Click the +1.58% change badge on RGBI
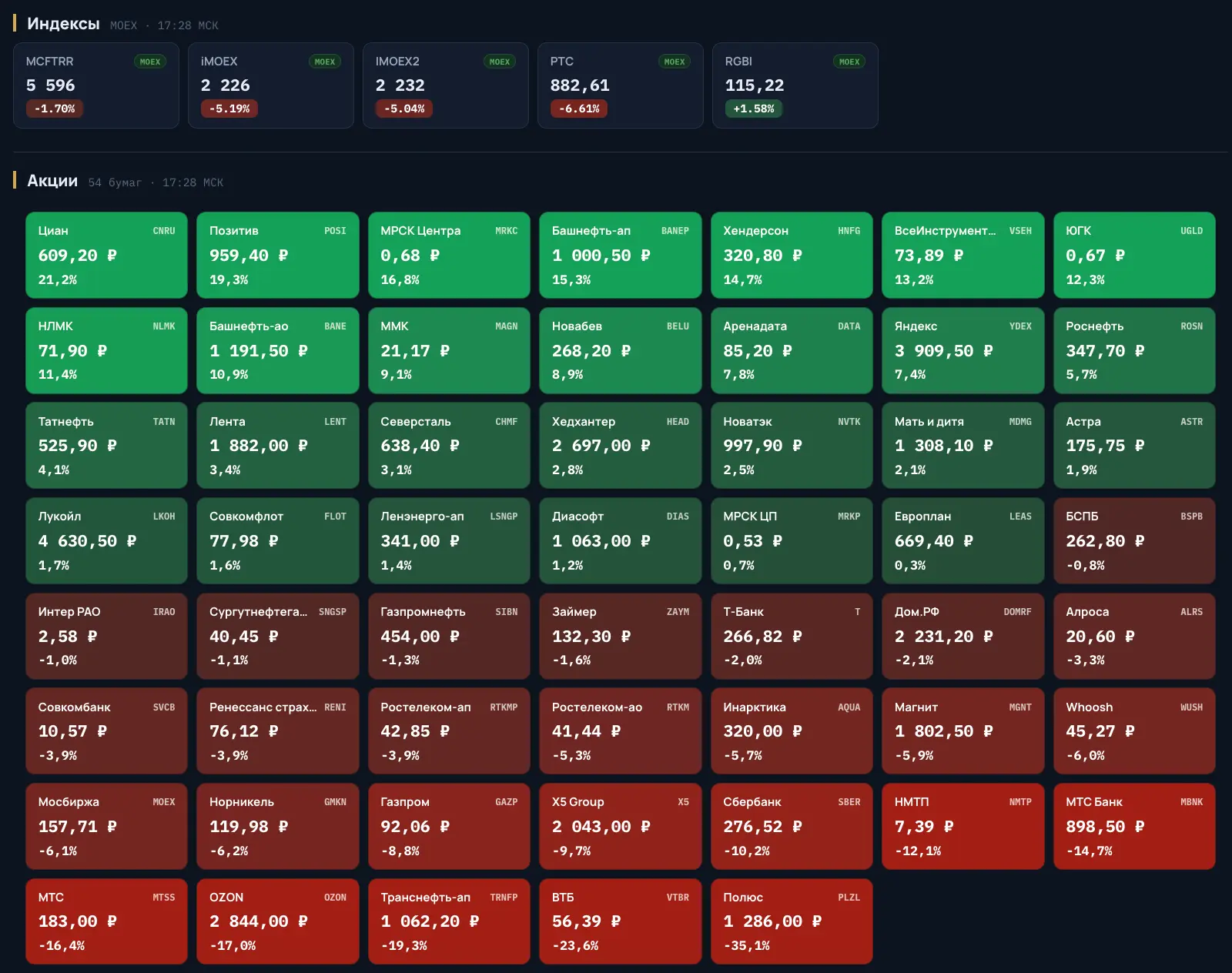Image resolution: width=1232 pixels, height=973 pixels. [754, 109]
